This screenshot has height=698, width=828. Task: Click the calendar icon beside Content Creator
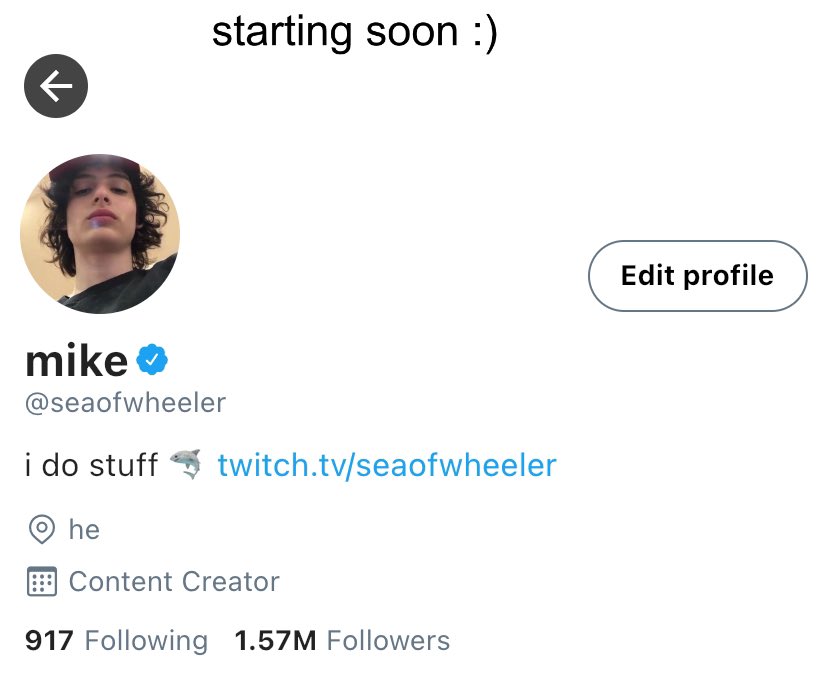(x=41, y=582)
